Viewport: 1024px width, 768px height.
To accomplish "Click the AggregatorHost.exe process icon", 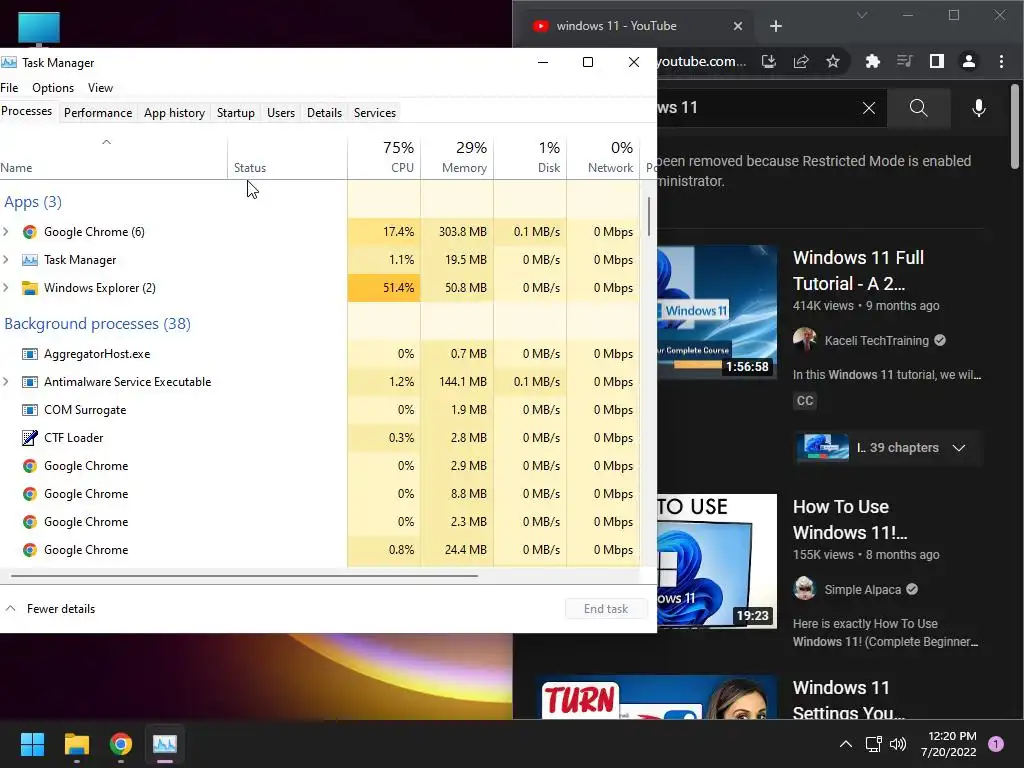I will [x=29, y=354].
